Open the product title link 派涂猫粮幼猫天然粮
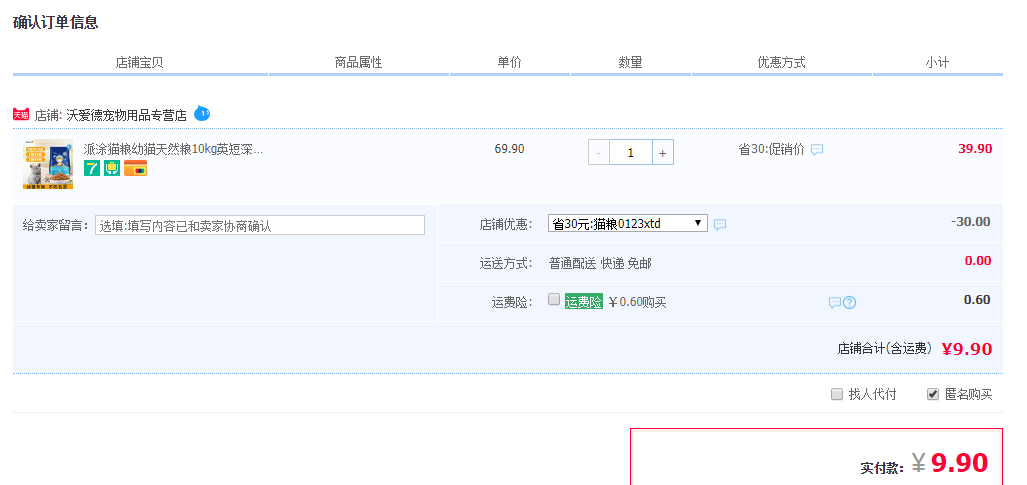1027x485 pixels. (x=173, y=149)
